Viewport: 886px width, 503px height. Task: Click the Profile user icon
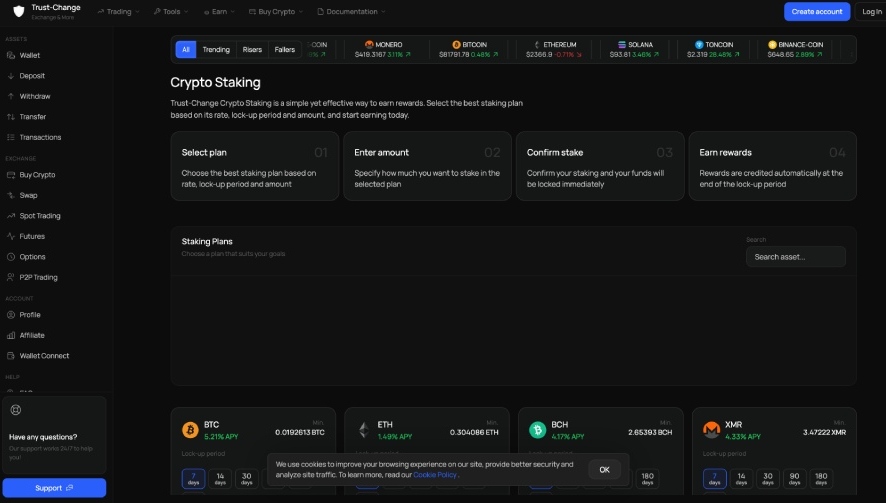tap(11, 315)
